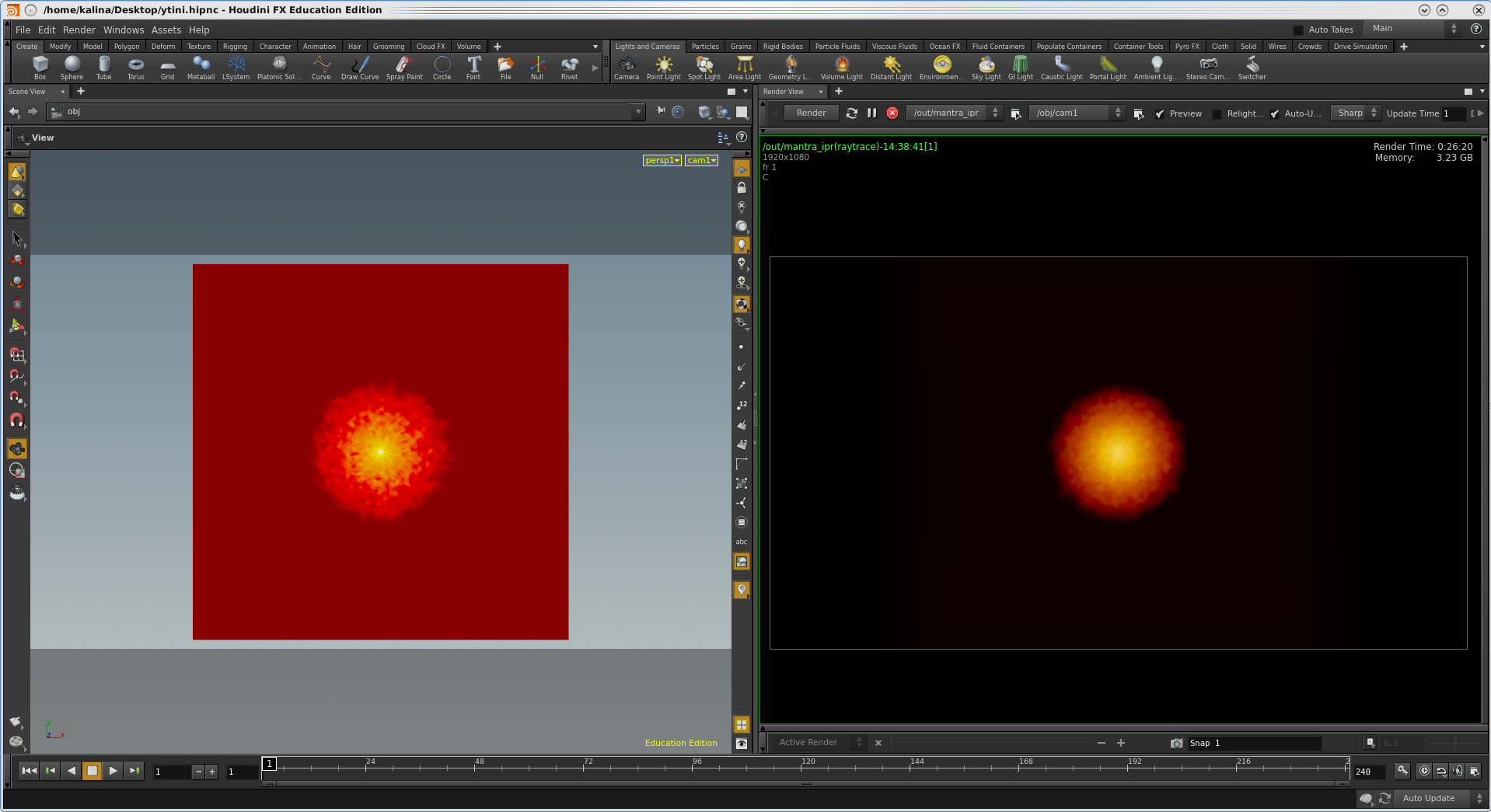Disable the Auto-Update checkbox

[x=1275, y=114]
